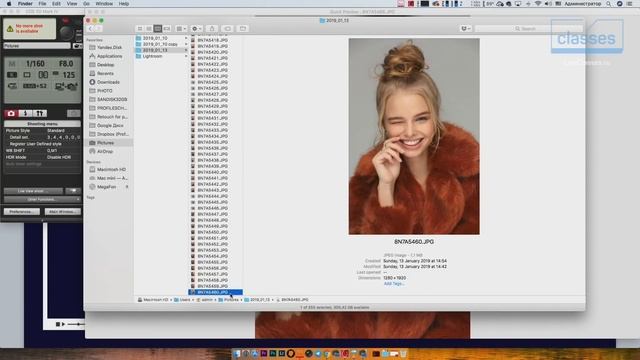Eject the MegaFon device
The width and height of the screenshot is (640, 360).
point(127,187)
